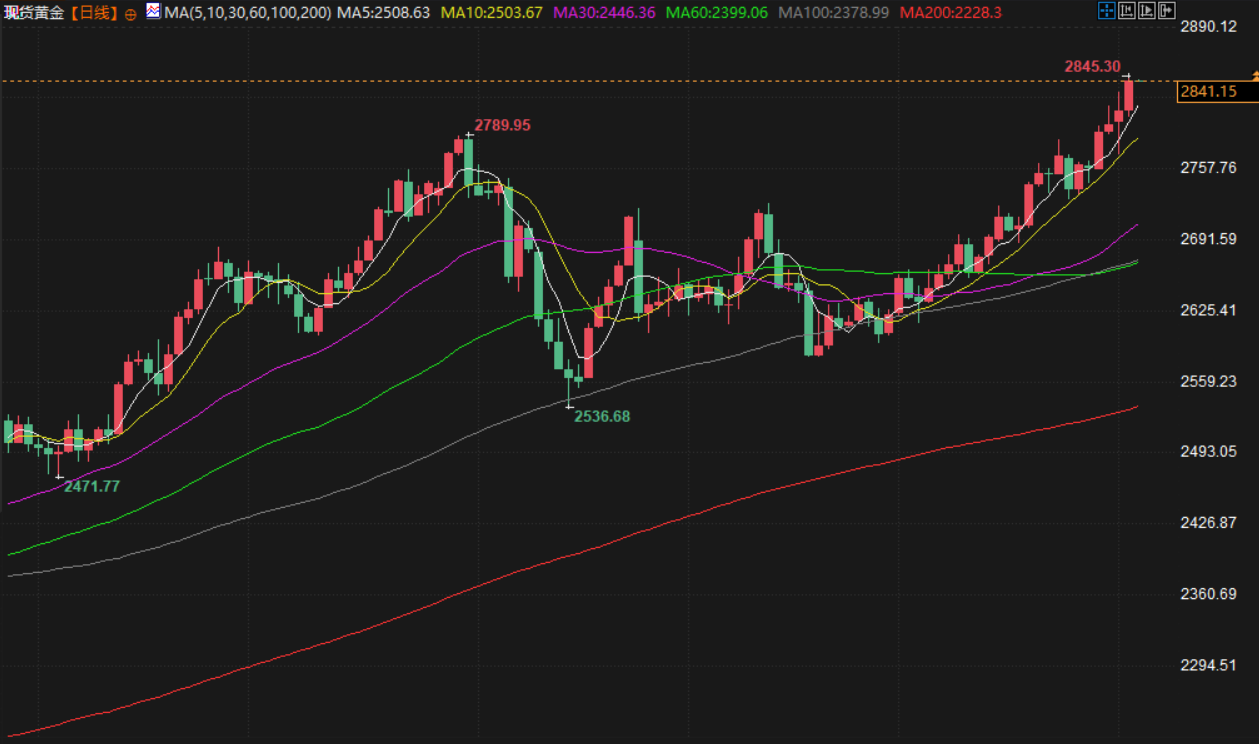The width and height of the screenshot is (1259, 744).
Task: Click the orange circled-plus icon beside 日线
Action: (130, 14)
